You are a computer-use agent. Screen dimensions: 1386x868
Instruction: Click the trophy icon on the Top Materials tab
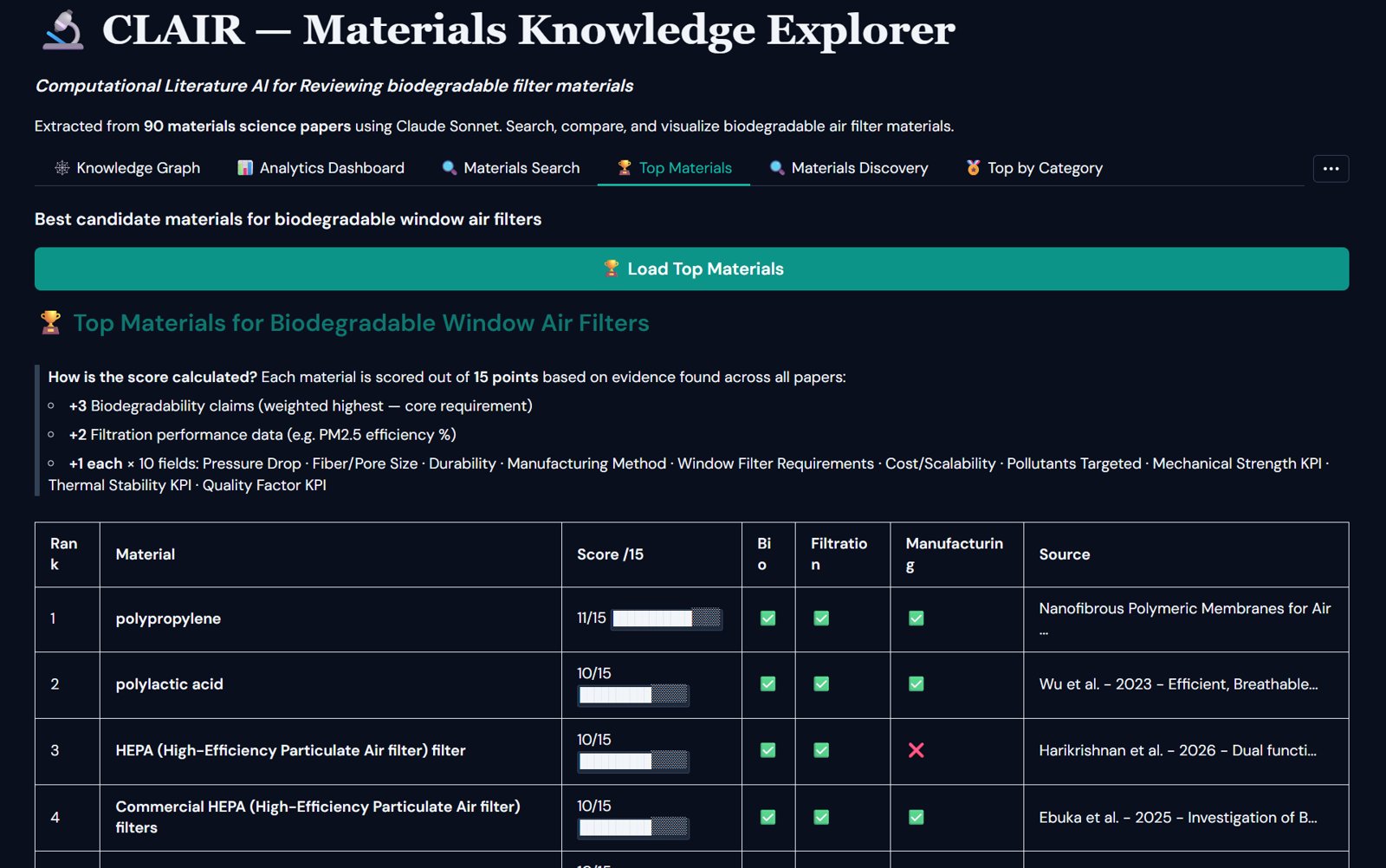click(x=625, y=168)
